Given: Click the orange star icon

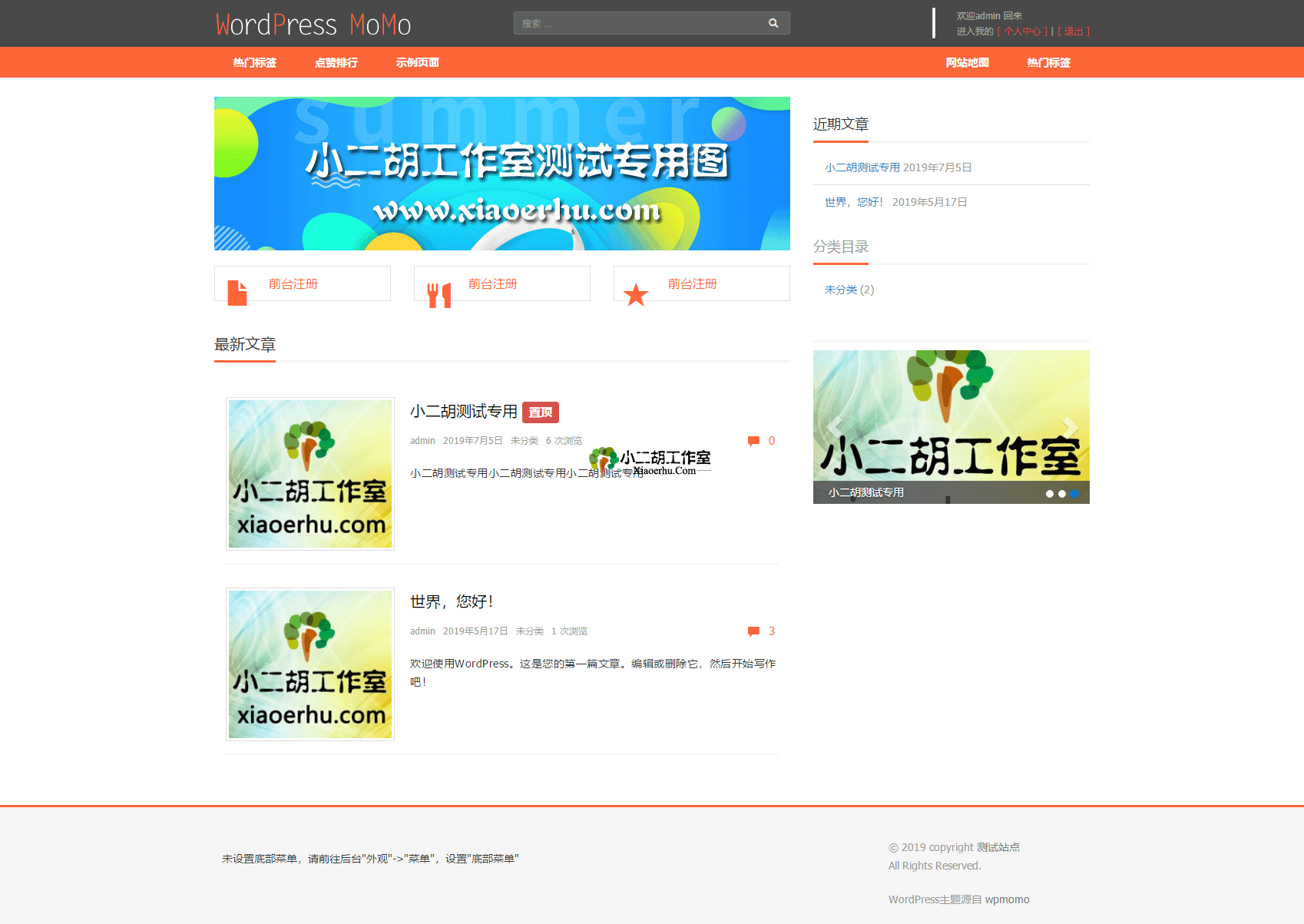Looking at the screenshot, I should pos(636,295).
